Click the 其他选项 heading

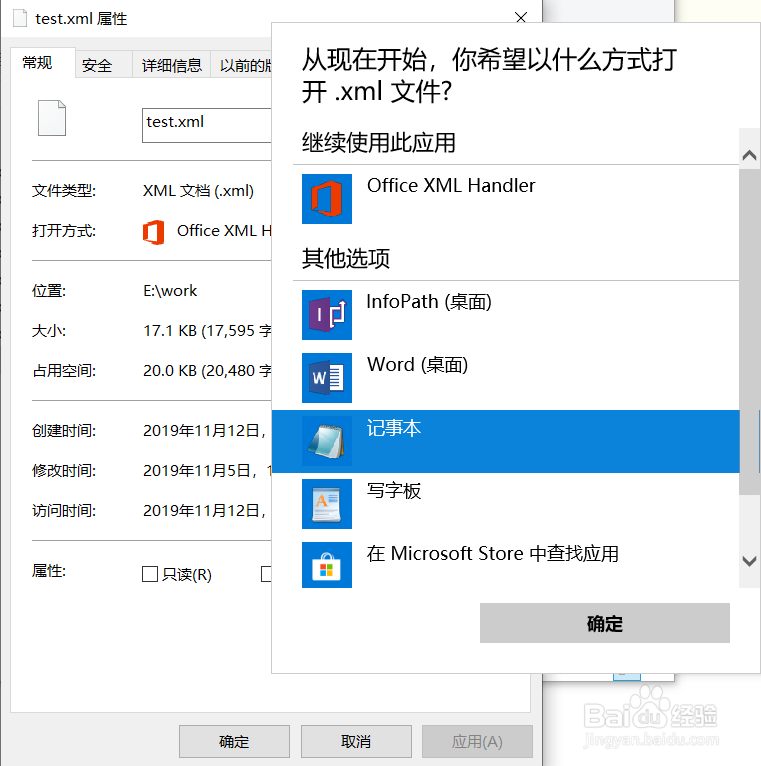(x=346, y=258)
